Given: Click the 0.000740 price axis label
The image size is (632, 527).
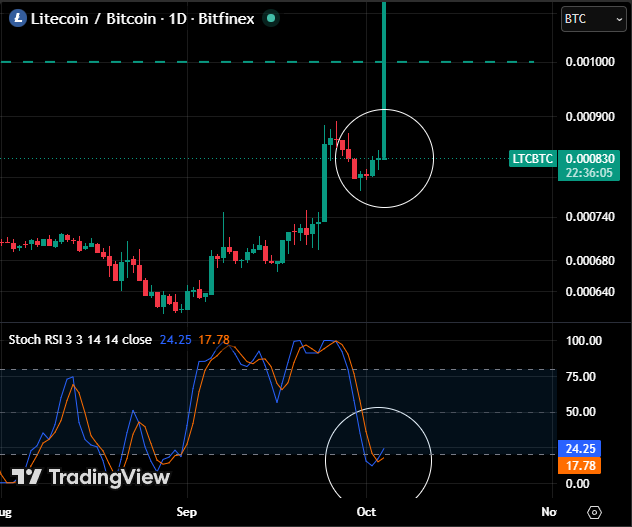Looking at the screenshot, I should [x=590, y=217].
